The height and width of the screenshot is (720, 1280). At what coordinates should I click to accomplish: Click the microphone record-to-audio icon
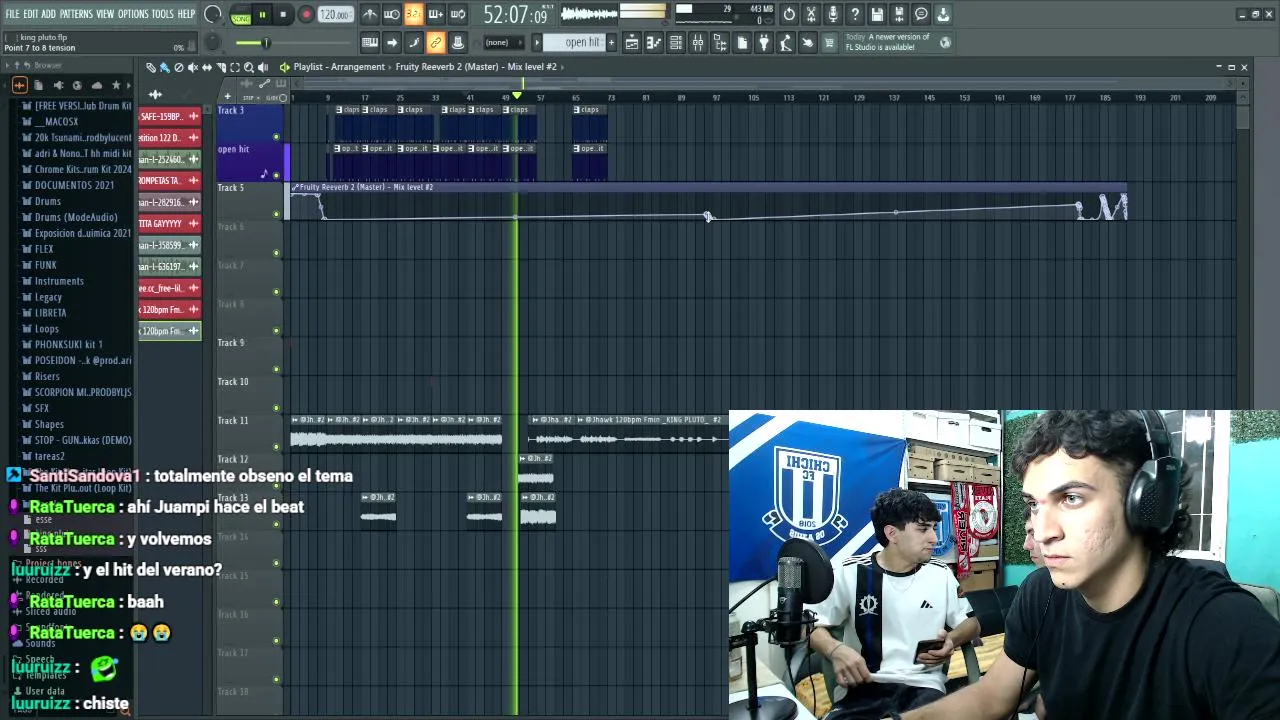pos(833,14)
